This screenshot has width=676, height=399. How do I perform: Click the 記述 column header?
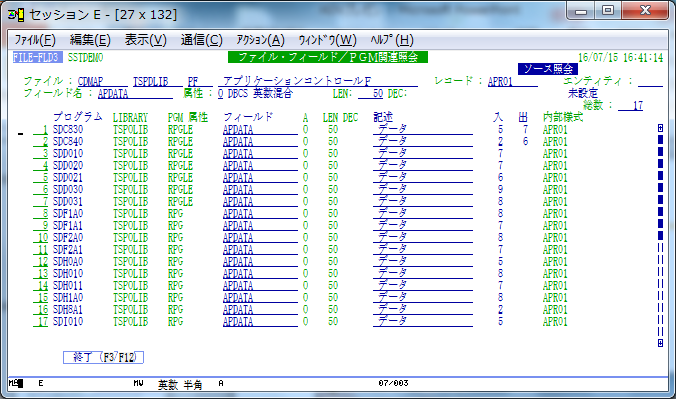click(383, 117)
